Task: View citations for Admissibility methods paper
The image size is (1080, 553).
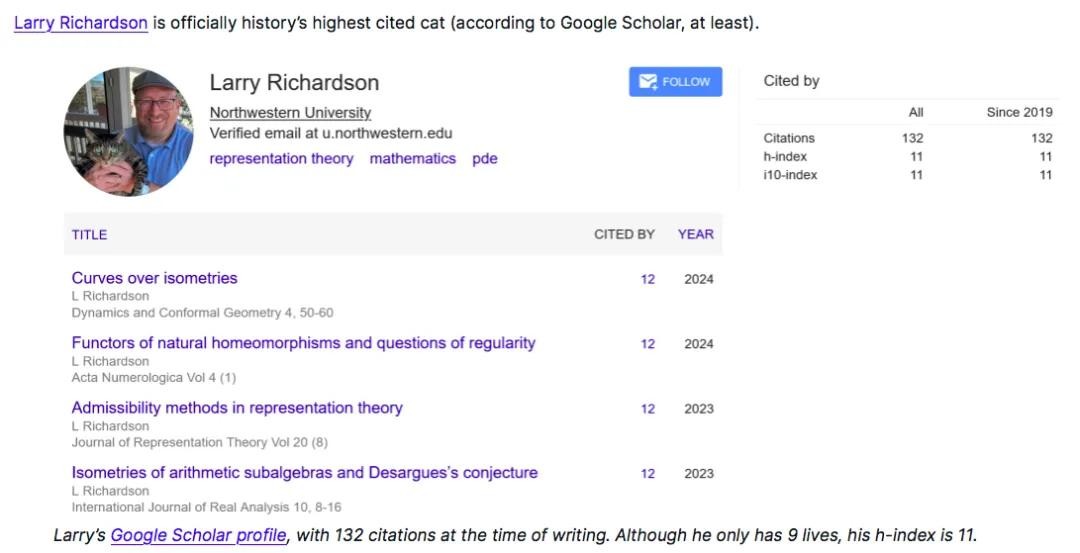Action: tap(648, 409)
